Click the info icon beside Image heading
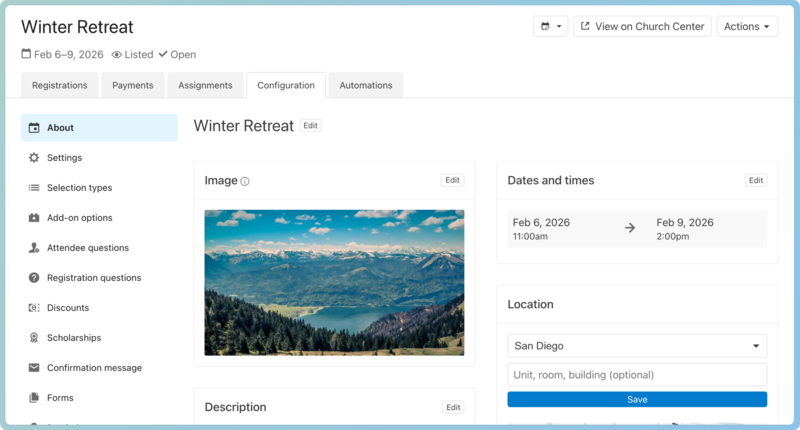The width and height of the screenshot is (800, 430). pyautogui.click(x=245, y=182)
